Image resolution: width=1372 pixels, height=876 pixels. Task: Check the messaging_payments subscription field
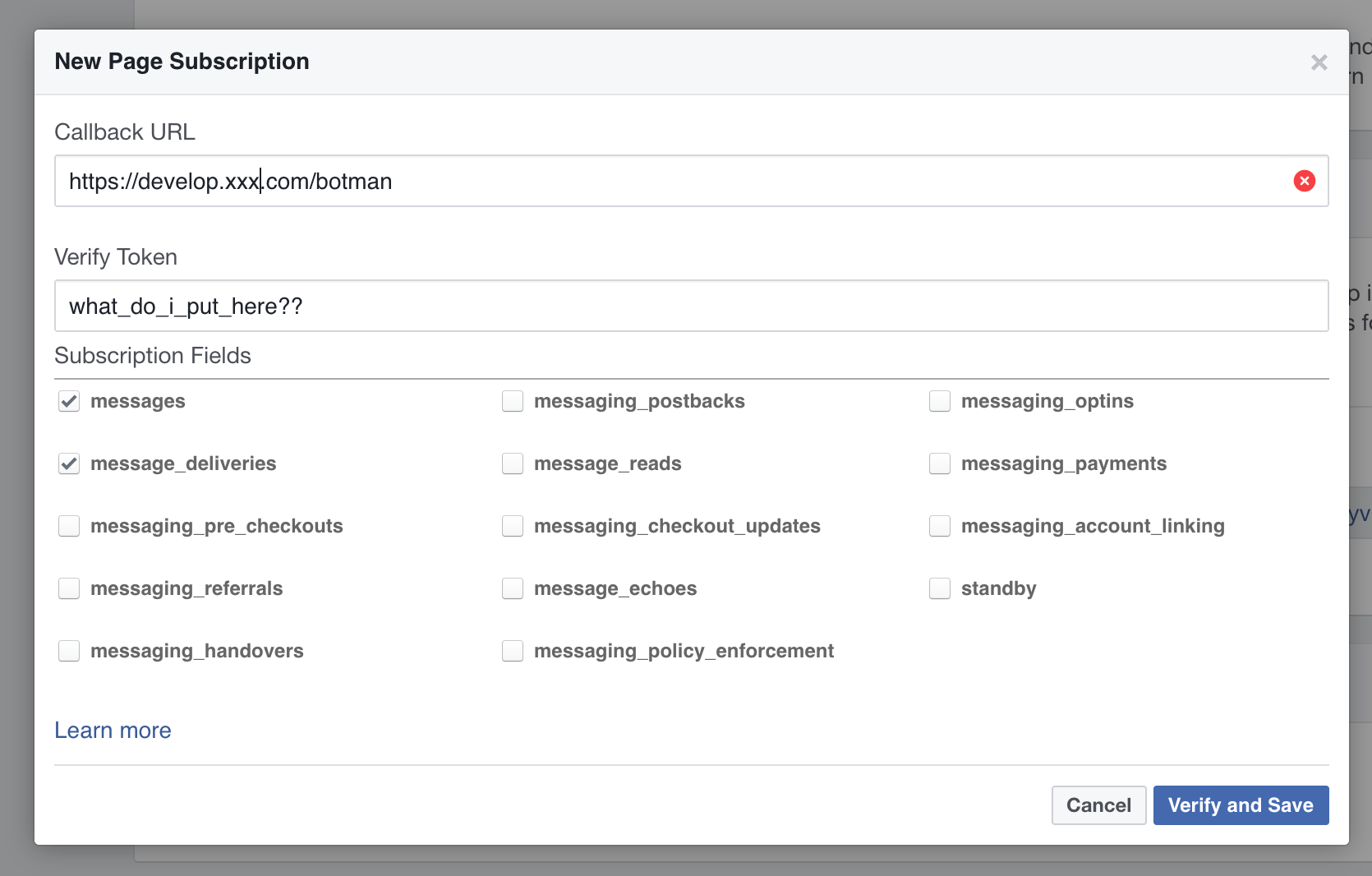click(939, 463)
